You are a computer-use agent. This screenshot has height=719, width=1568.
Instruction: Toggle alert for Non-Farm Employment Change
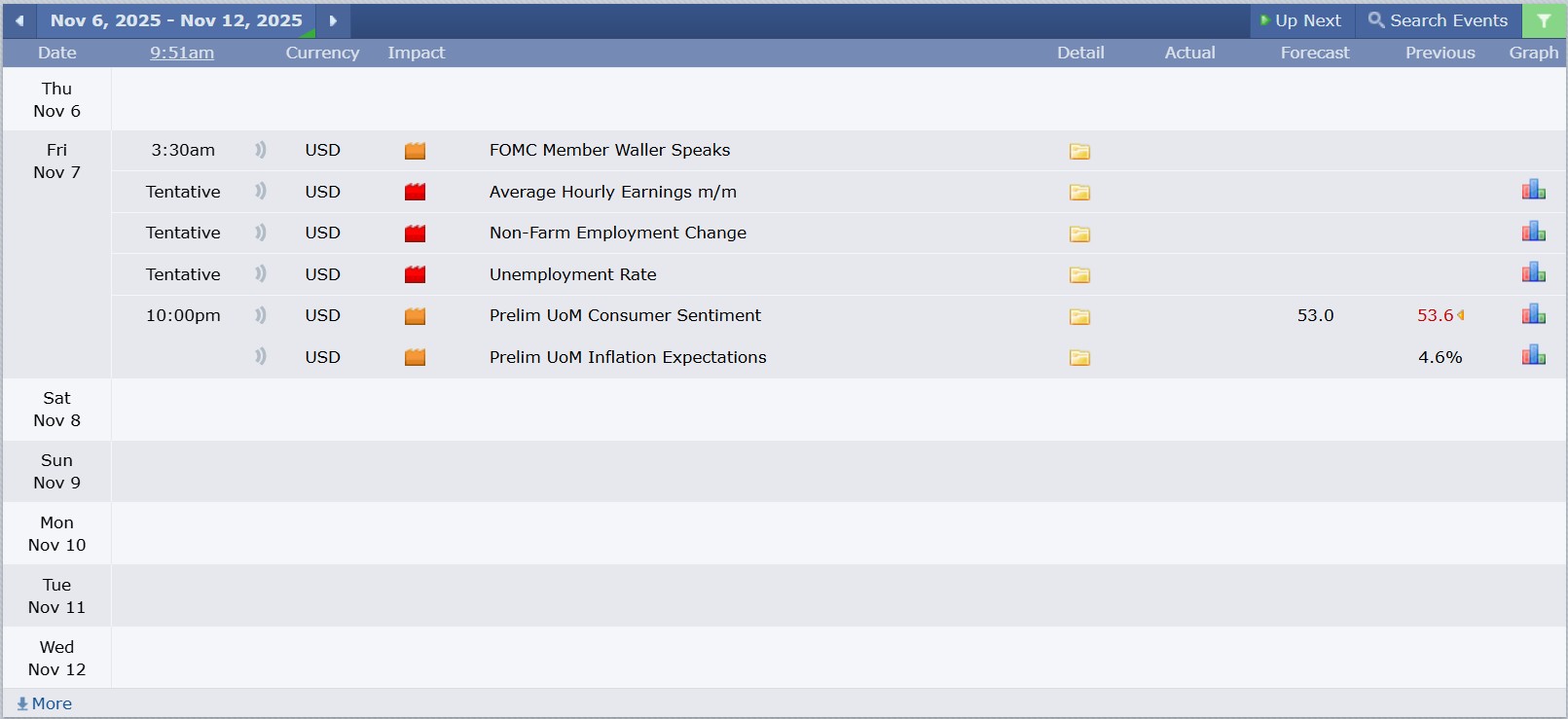260,233
